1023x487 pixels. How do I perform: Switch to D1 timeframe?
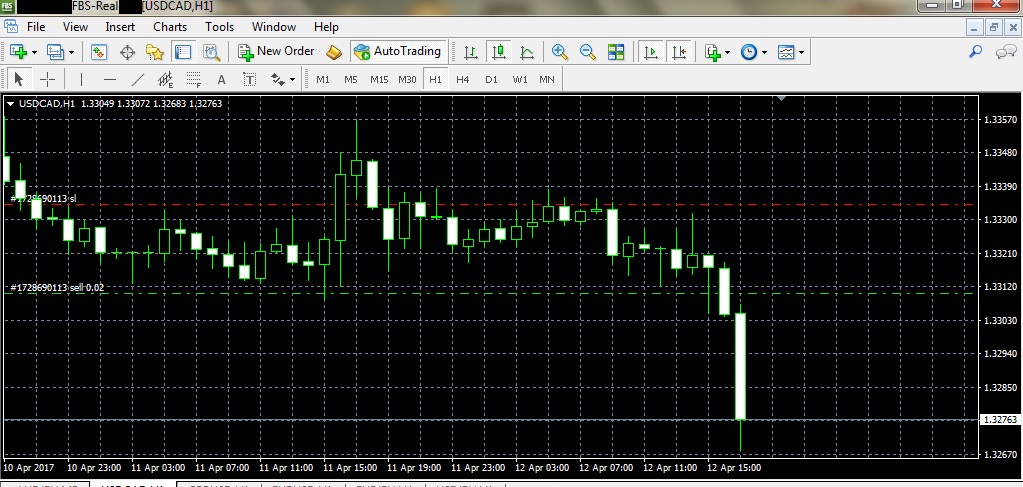(x=491, y=80)
